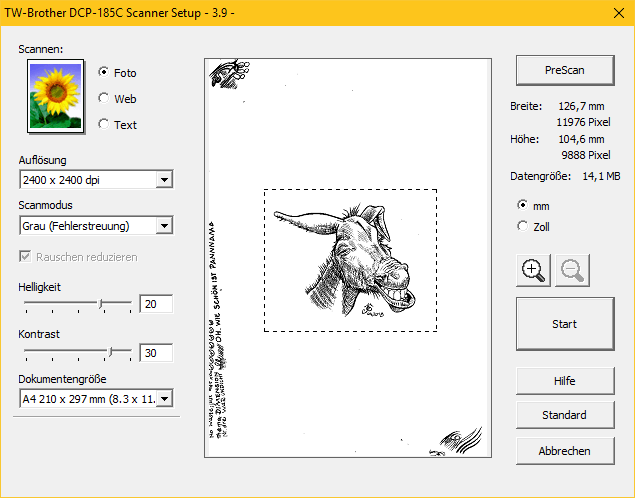This screenshot has width=635, height=498.
Task: Click the Kontrast slider handle
Action: pos(112,352)
